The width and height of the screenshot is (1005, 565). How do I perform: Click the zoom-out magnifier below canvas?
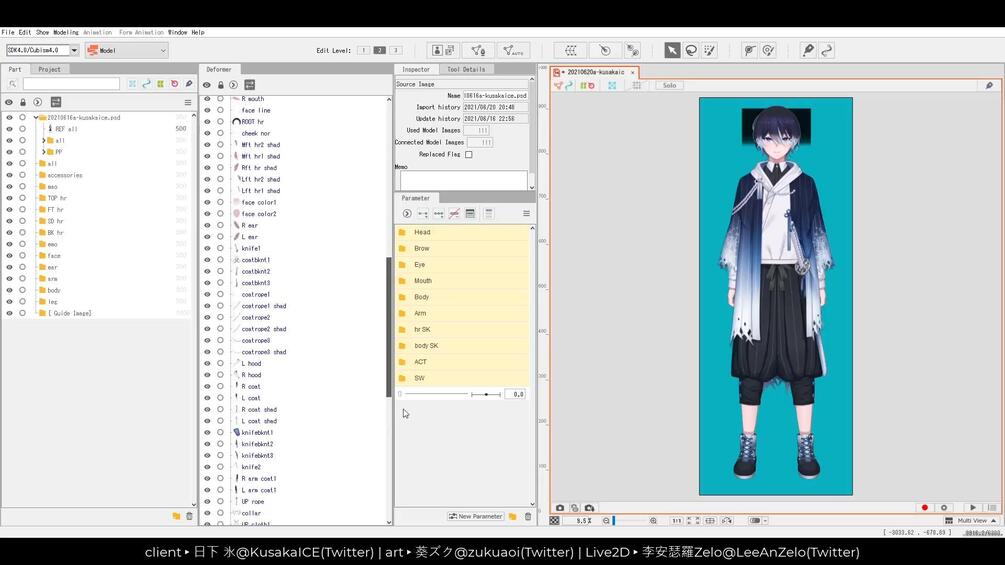(x=606, y=521)
